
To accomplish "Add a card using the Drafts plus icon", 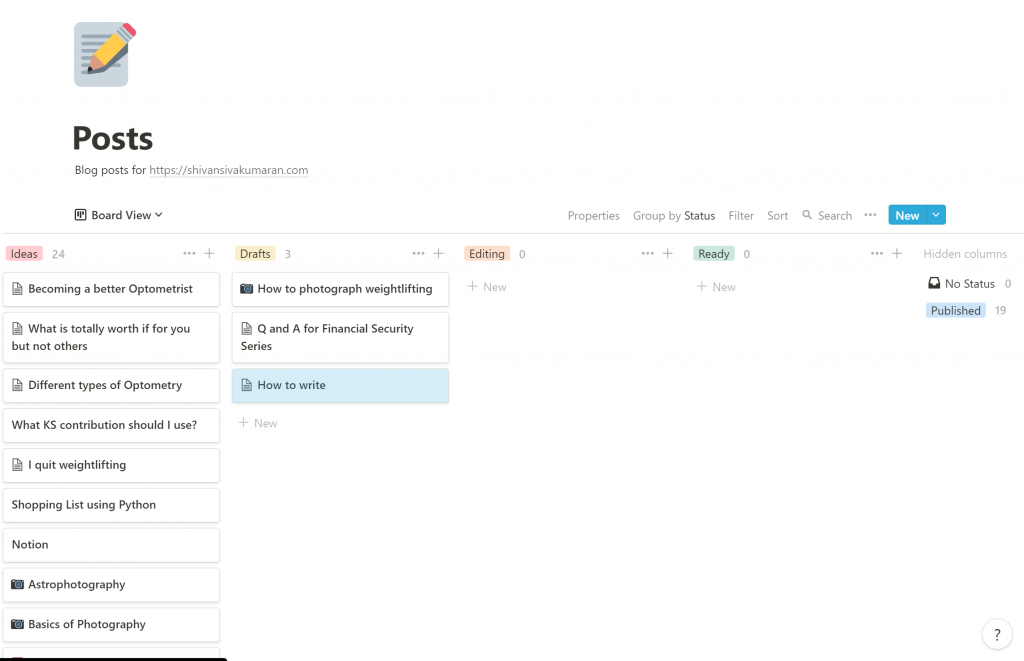I will click(438, 253).
